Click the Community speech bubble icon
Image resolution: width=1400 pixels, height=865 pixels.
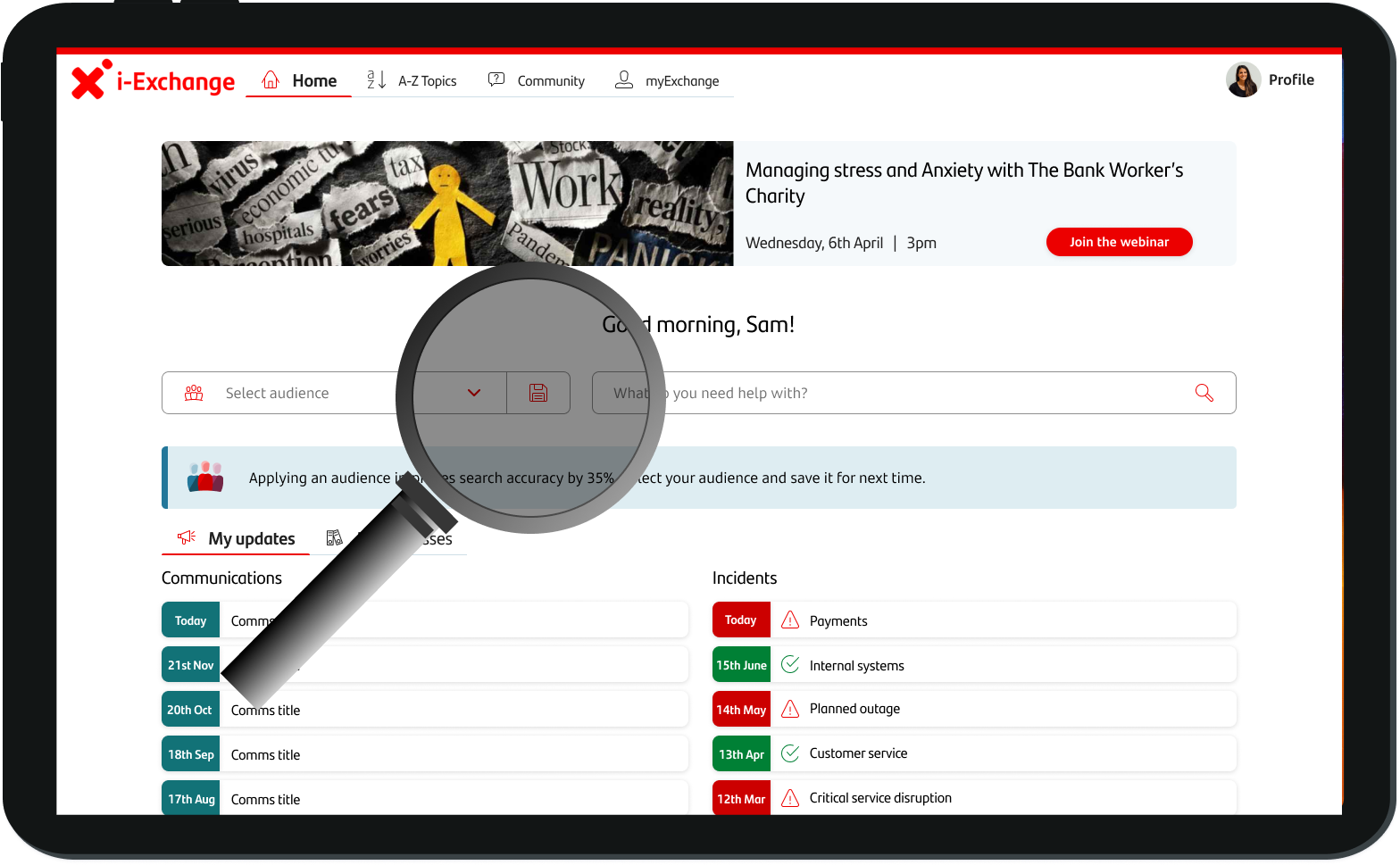click(496, 79)
